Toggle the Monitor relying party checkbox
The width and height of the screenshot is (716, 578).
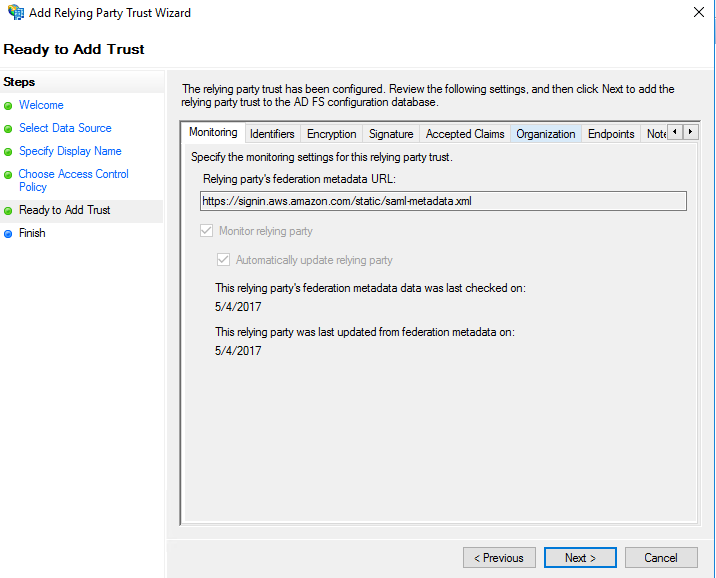point(208,231)
